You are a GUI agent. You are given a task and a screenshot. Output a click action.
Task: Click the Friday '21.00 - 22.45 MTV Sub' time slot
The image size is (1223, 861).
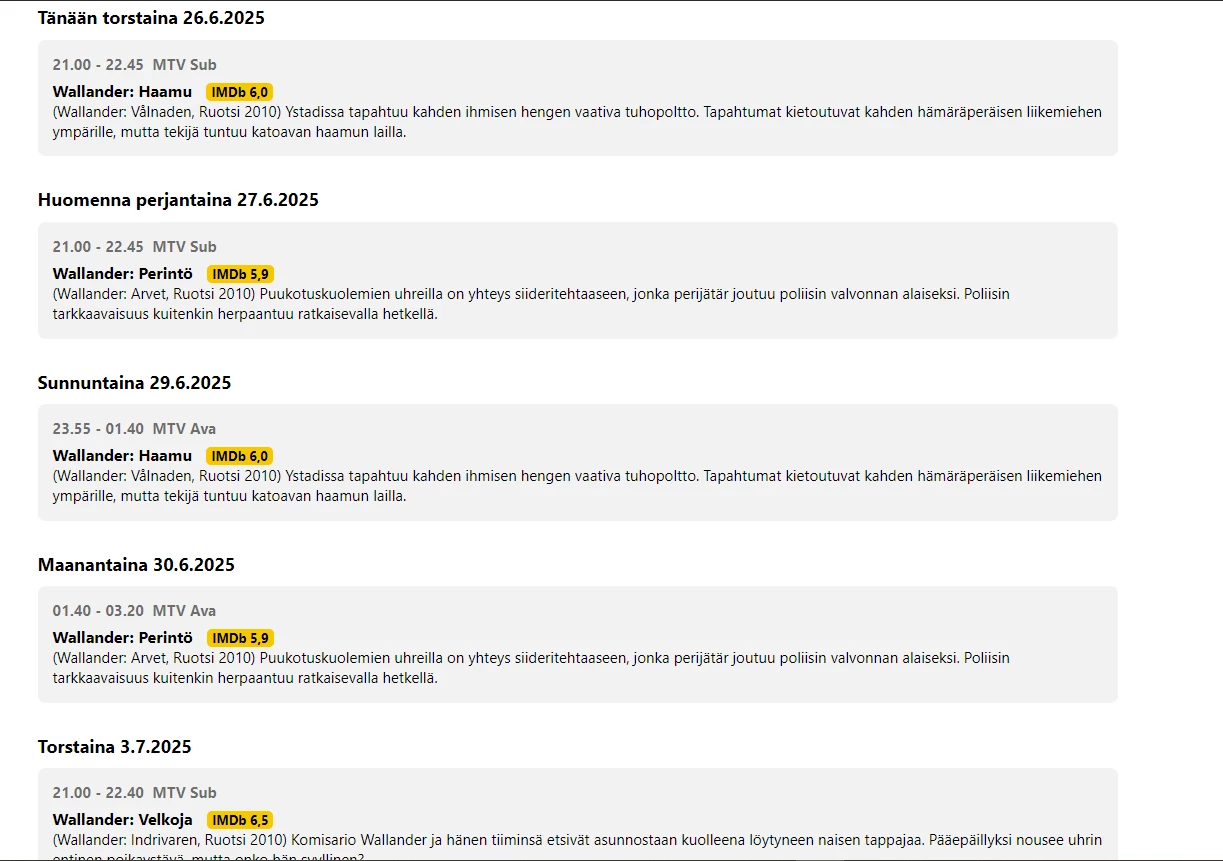(134, 247)
